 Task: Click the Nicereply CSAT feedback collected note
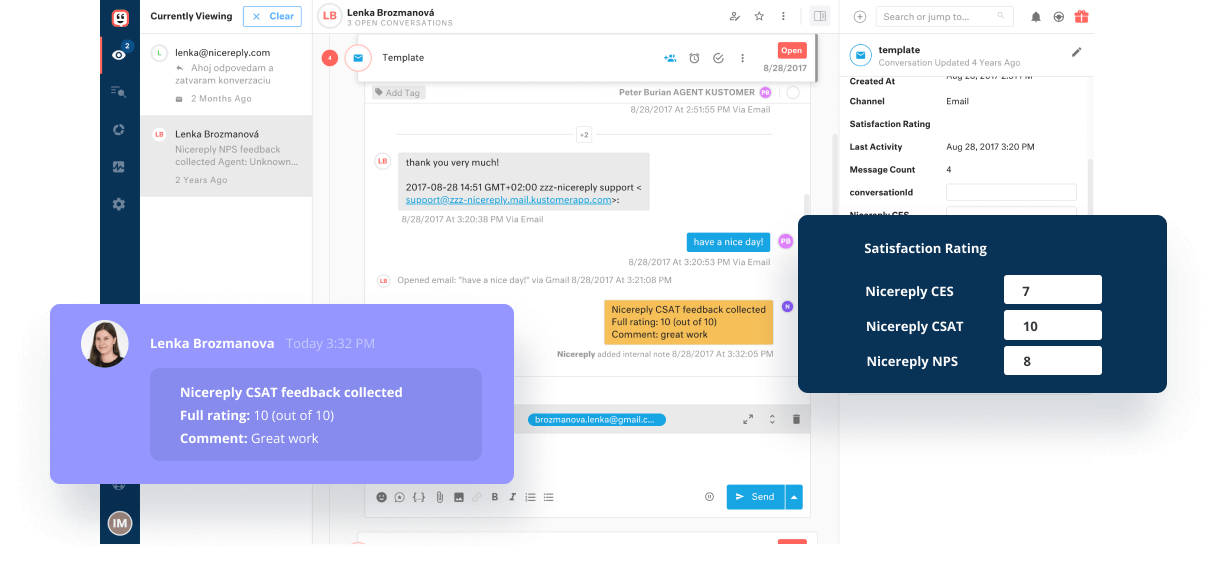tap(688, 322)
